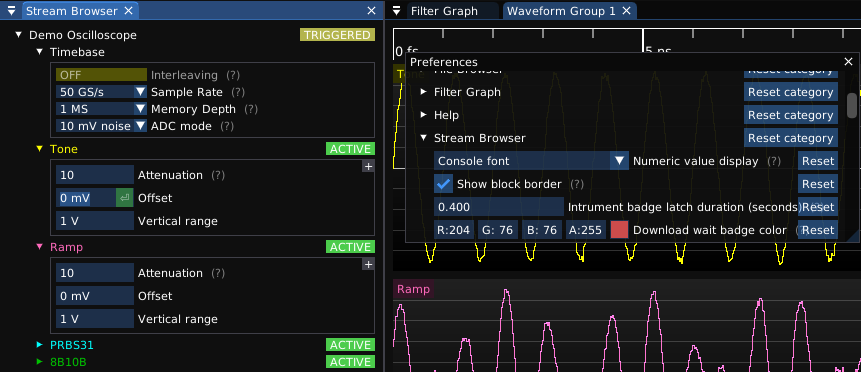Expand the PRBS31 channel section
Viewport: 861px width, 372px height.
pyautogui.click(x=39, y=345)
